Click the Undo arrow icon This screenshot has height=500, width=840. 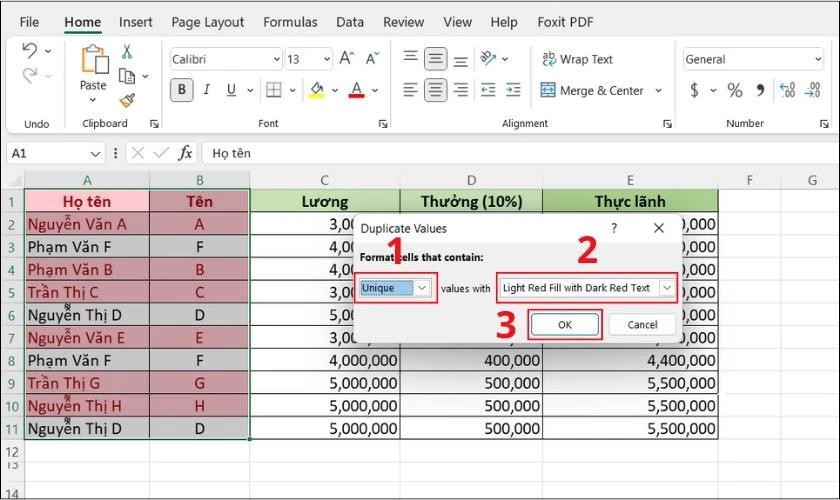30,51
